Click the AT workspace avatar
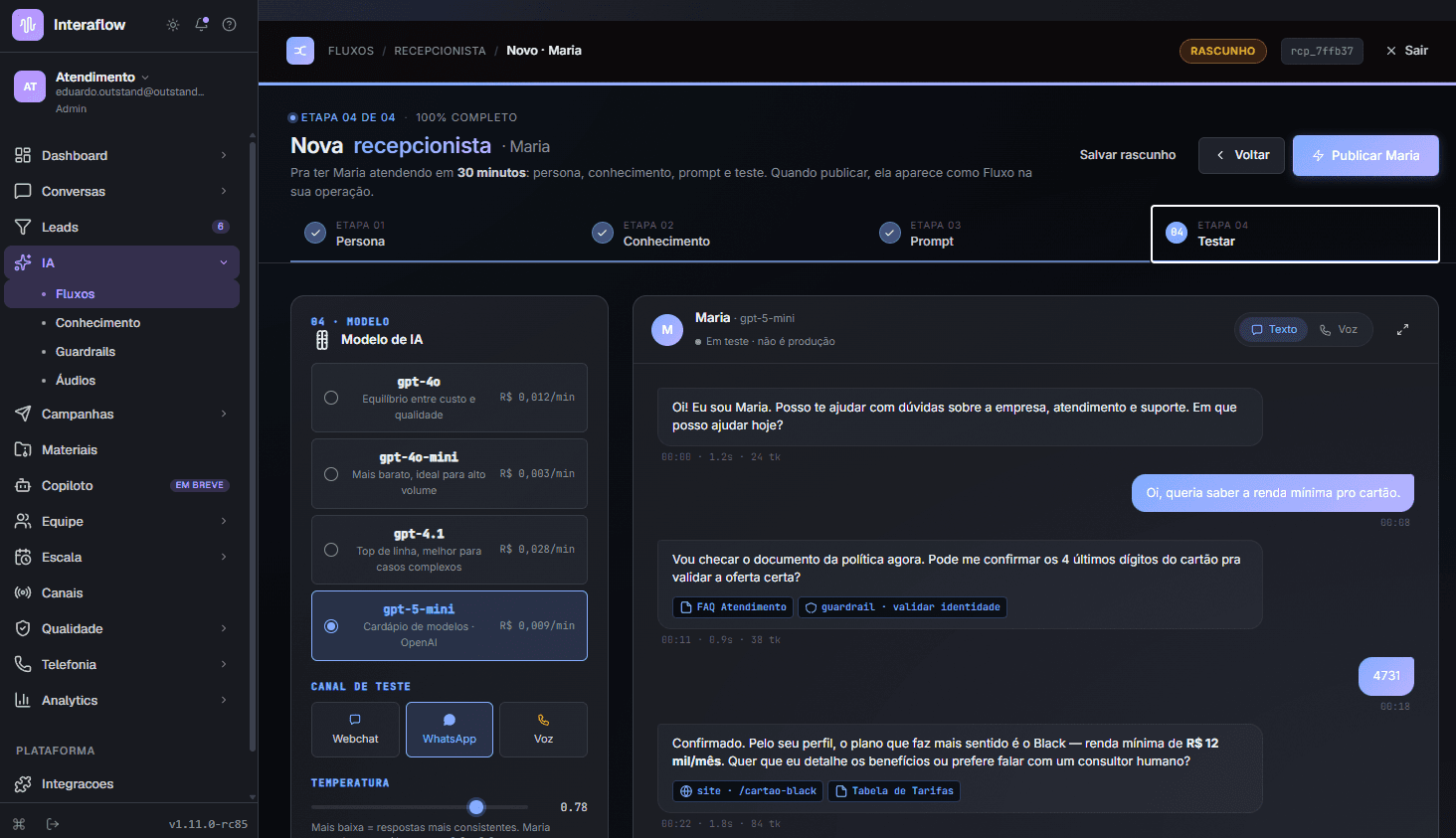1456x838 pixels. [x=30, y=86]
